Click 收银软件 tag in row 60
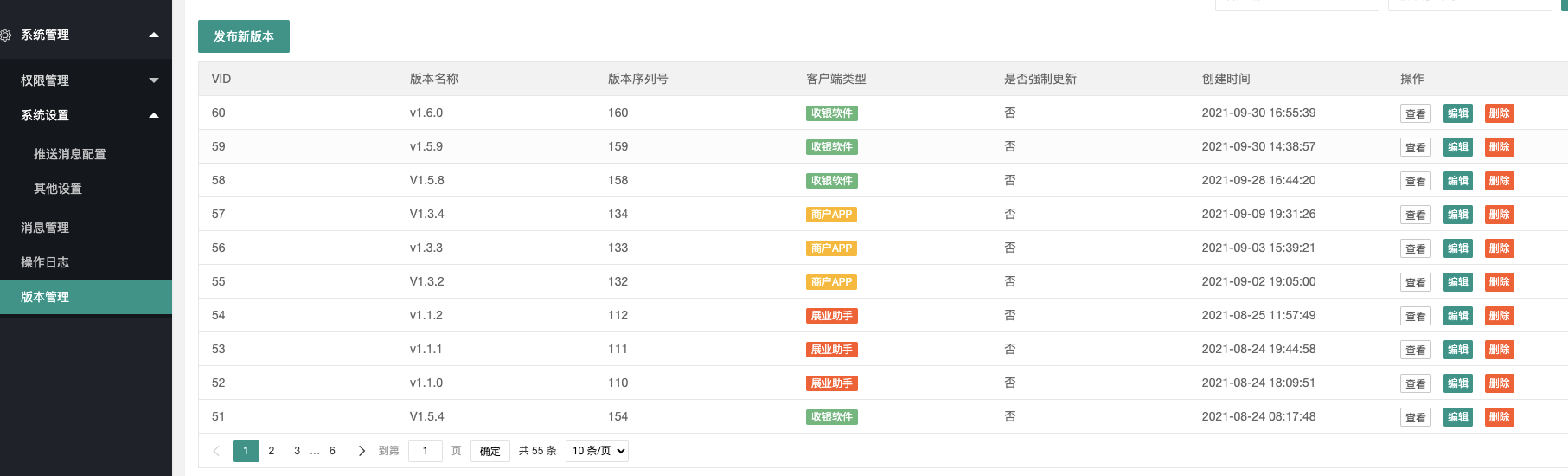 click(x=832, y=113)
